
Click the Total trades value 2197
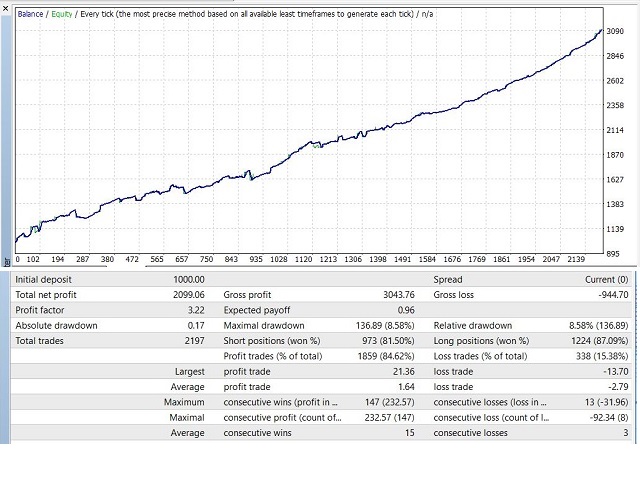coord(194,341)
